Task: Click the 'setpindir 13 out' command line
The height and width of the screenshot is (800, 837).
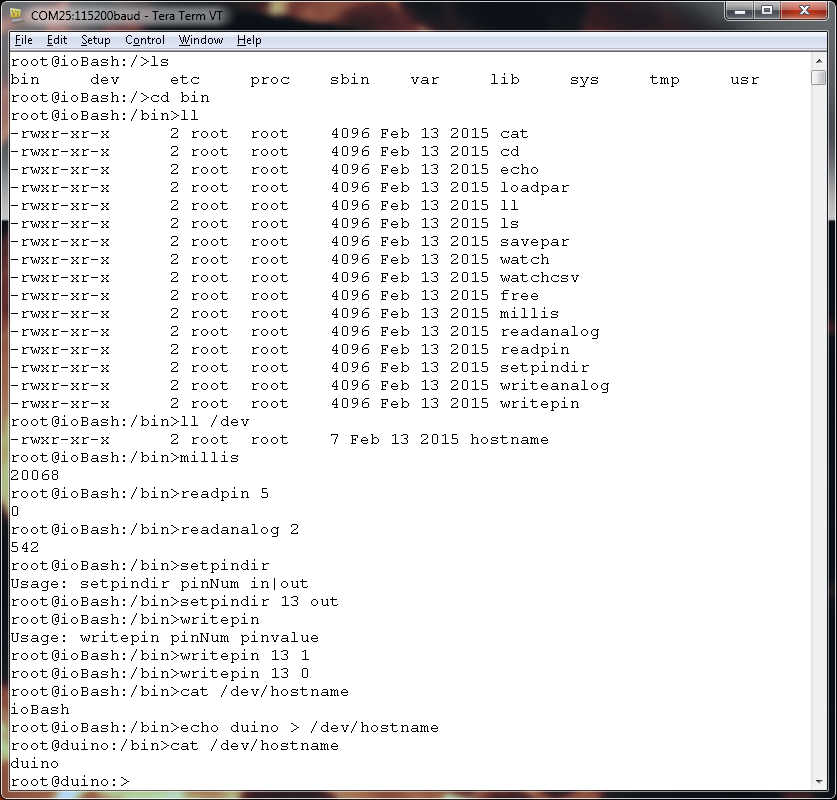Action: click(259, 601)
